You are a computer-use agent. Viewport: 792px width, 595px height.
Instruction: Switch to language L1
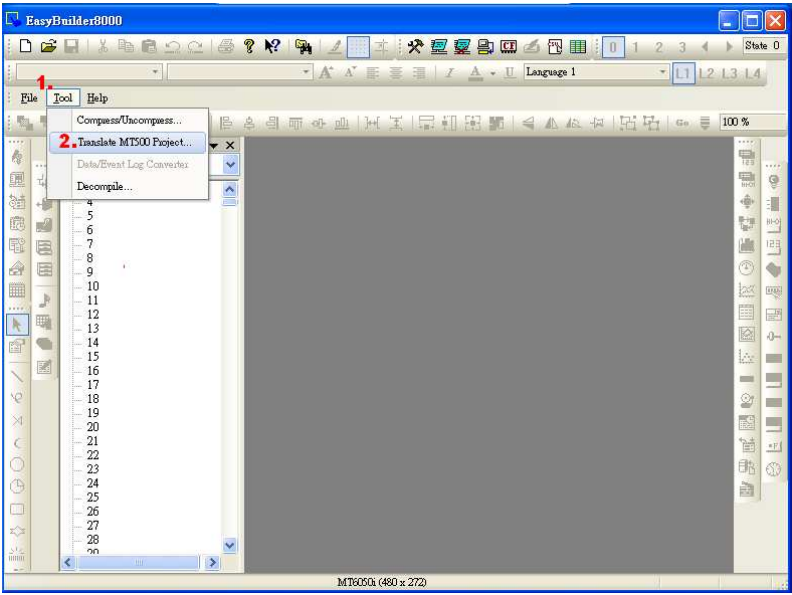683,73
